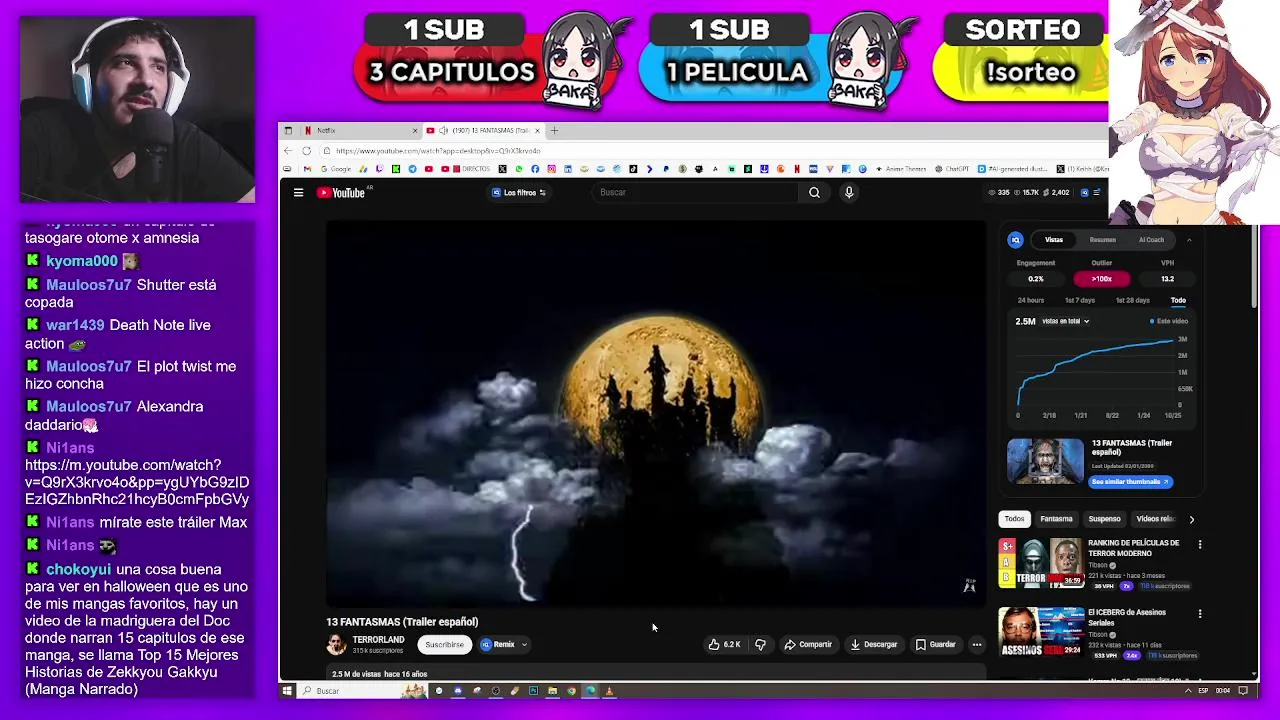Click the video player to pause
1280x720 pixels.
coord(656,413)
